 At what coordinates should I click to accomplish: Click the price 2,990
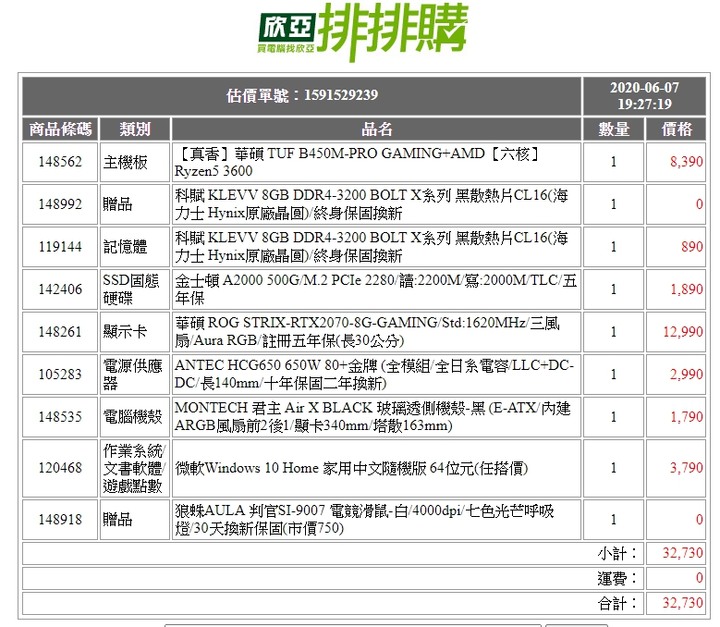point(686,374)
